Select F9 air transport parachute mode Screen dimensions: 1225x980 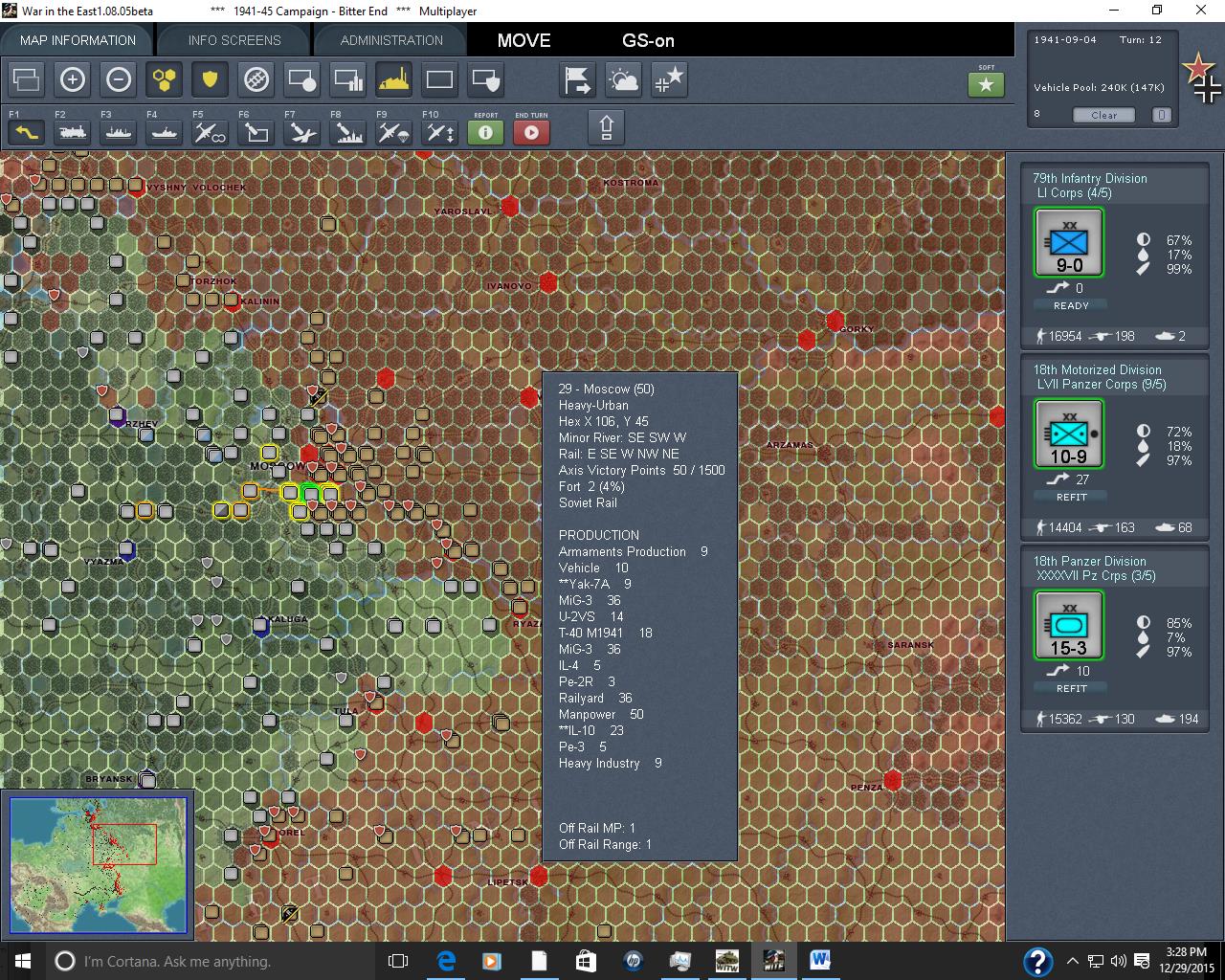coord(393,132)
